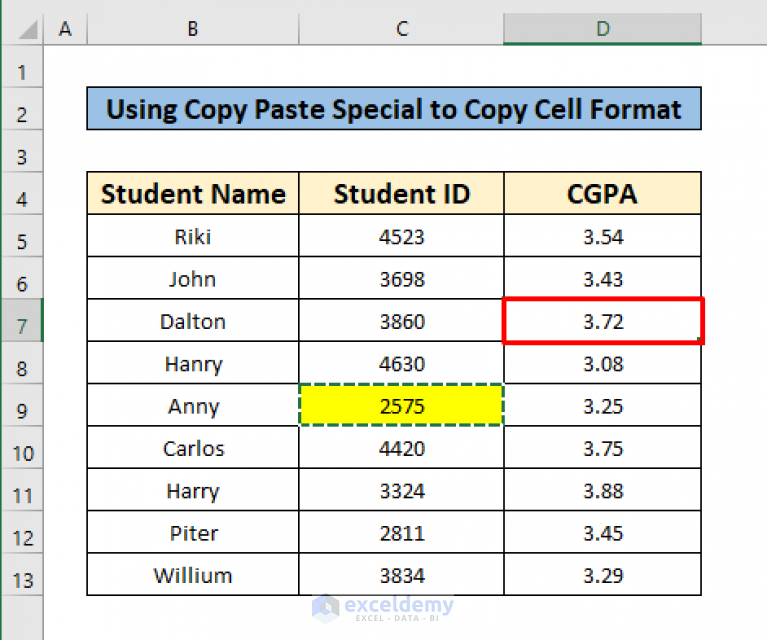This screenshot has width=767, height=640.
Task: Click Student ID cell 3834
Action: click(x=401, y=574)
